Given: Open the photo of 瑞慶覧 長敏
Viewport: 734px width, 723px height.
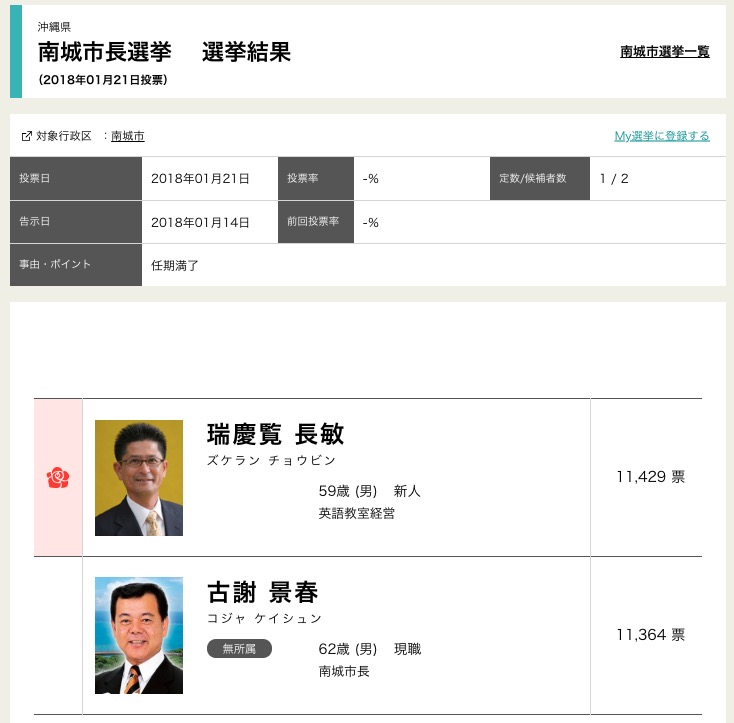Looking at the screenshot, I should 139,478.
